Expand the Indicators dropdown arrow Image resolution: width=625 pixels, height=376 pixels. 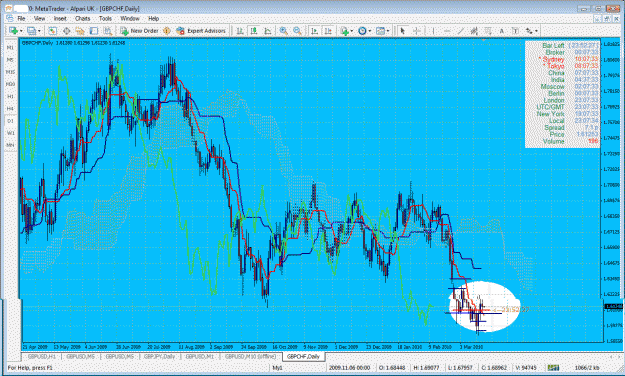tap(352, 31)
